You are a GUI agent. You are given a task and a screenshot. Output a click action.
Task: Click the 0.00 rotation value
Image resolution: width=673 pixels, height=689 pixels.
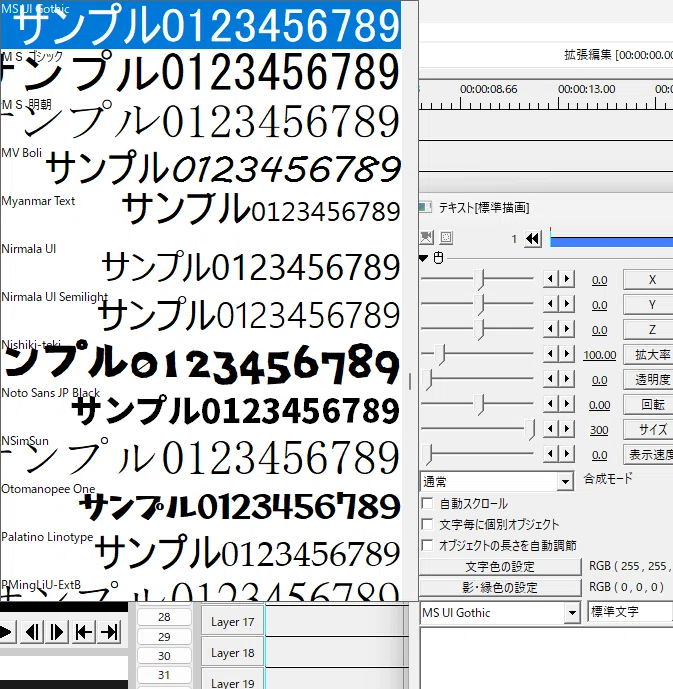[600, 405]
